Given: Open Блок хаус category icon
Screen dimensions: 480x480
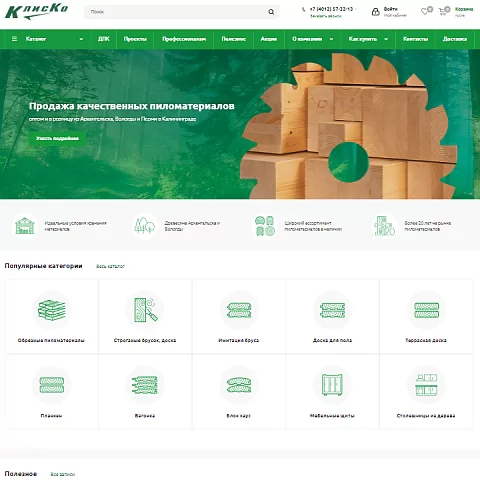Looking at the screenshot, I should click(x=239, y=385).
